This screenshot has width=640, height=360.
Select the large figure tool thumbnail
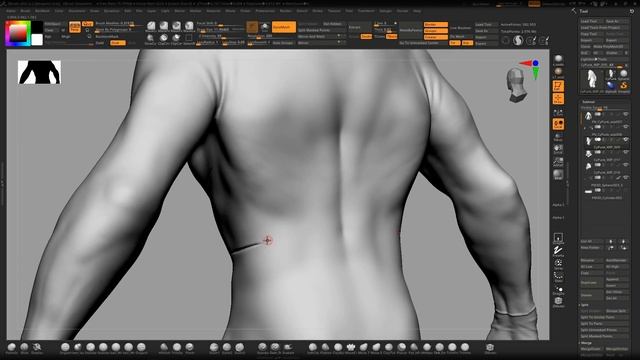click(592, 79)
